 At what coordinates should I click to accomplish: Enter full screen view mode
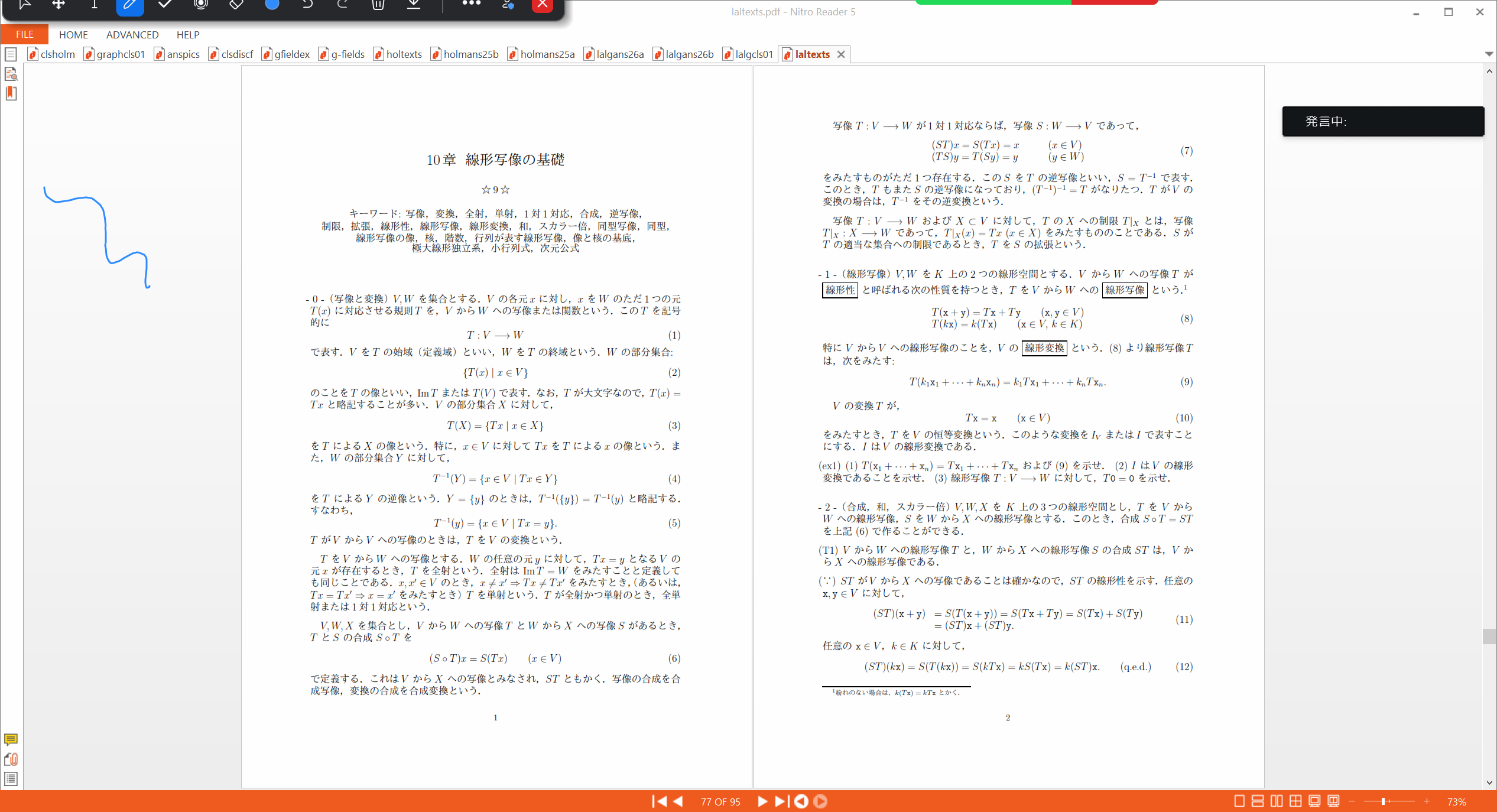click(1314, 801)
